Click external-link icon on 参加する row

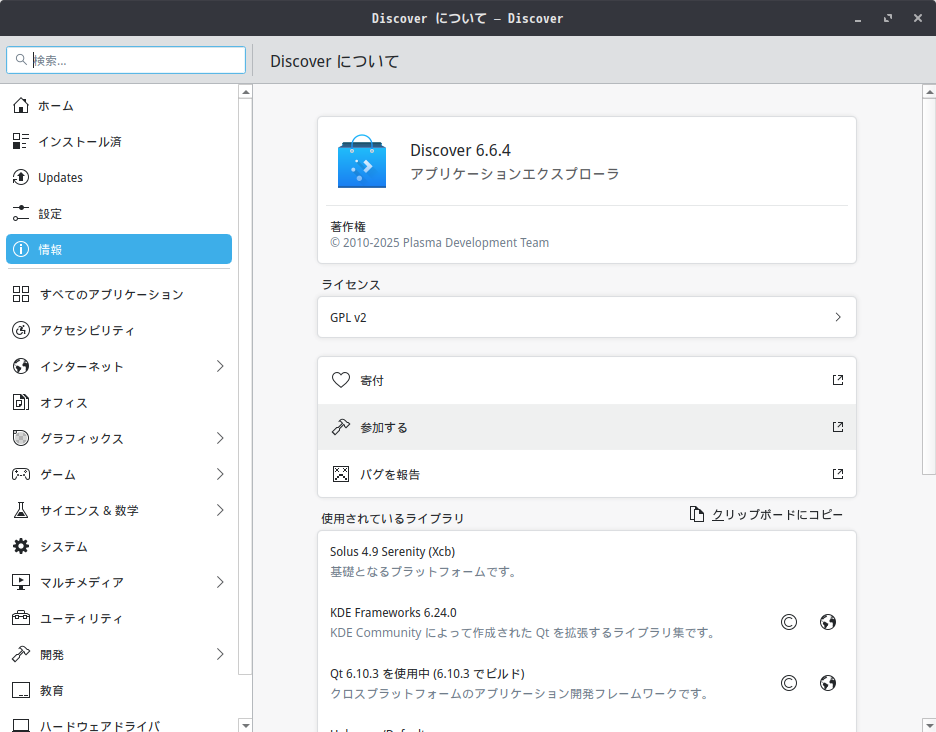(x=838, y=426)
